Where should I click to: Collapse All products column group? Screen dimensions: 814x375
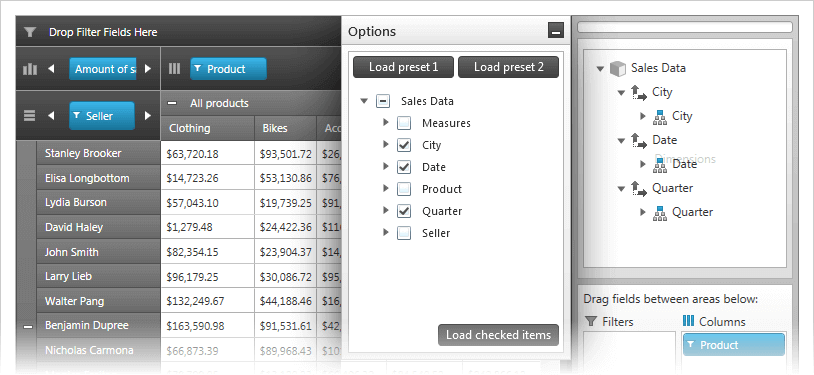(x=172, y=103)
